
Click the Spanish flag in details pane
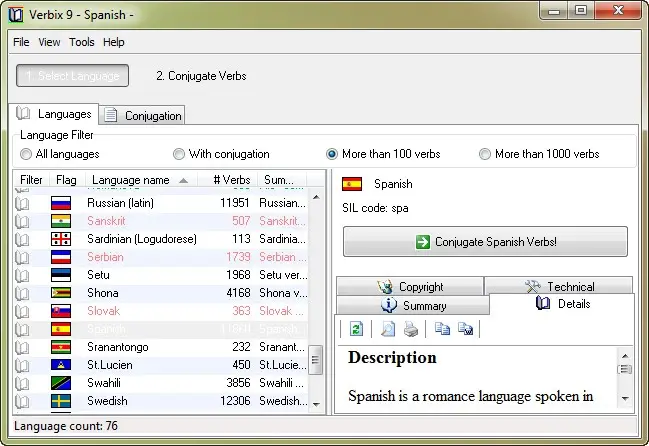(x=352, y=184)
